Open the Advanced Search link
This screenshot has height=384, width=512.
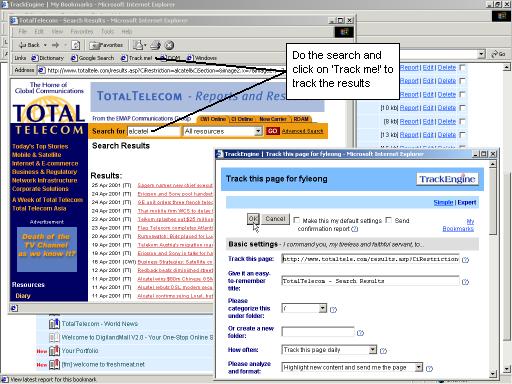coord(302,131)
